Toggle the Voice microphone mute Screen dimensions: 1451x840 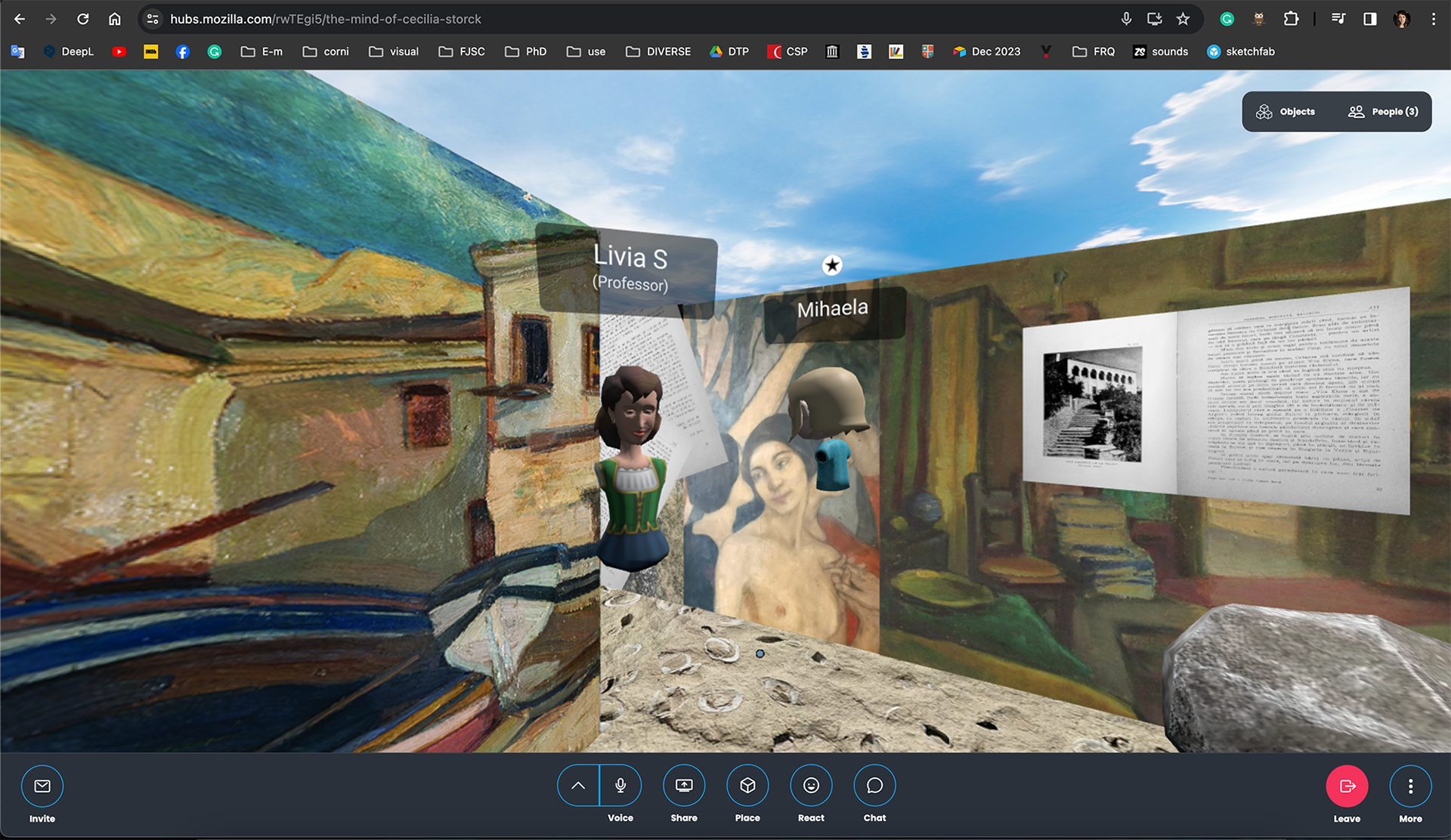point(620,786)
